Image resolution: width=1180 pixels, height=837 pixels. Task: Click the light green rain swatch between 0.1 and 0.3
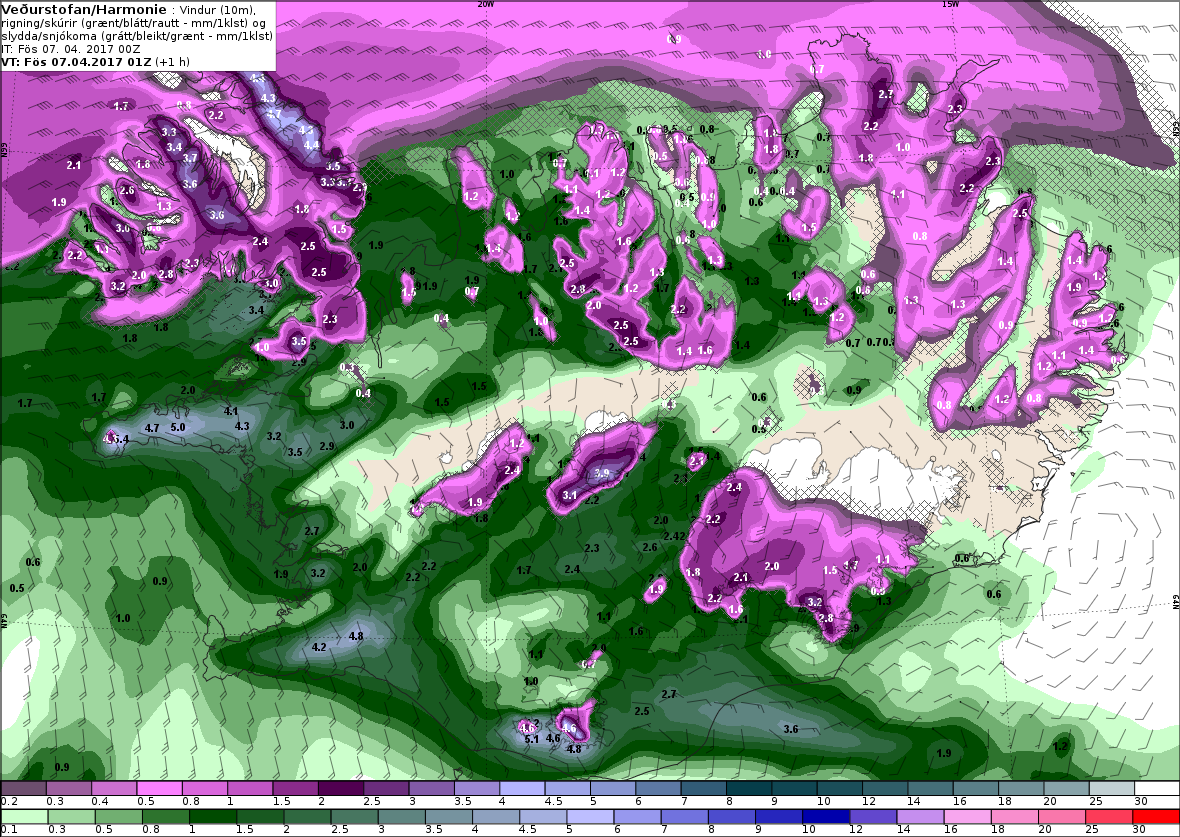point(23,817)
